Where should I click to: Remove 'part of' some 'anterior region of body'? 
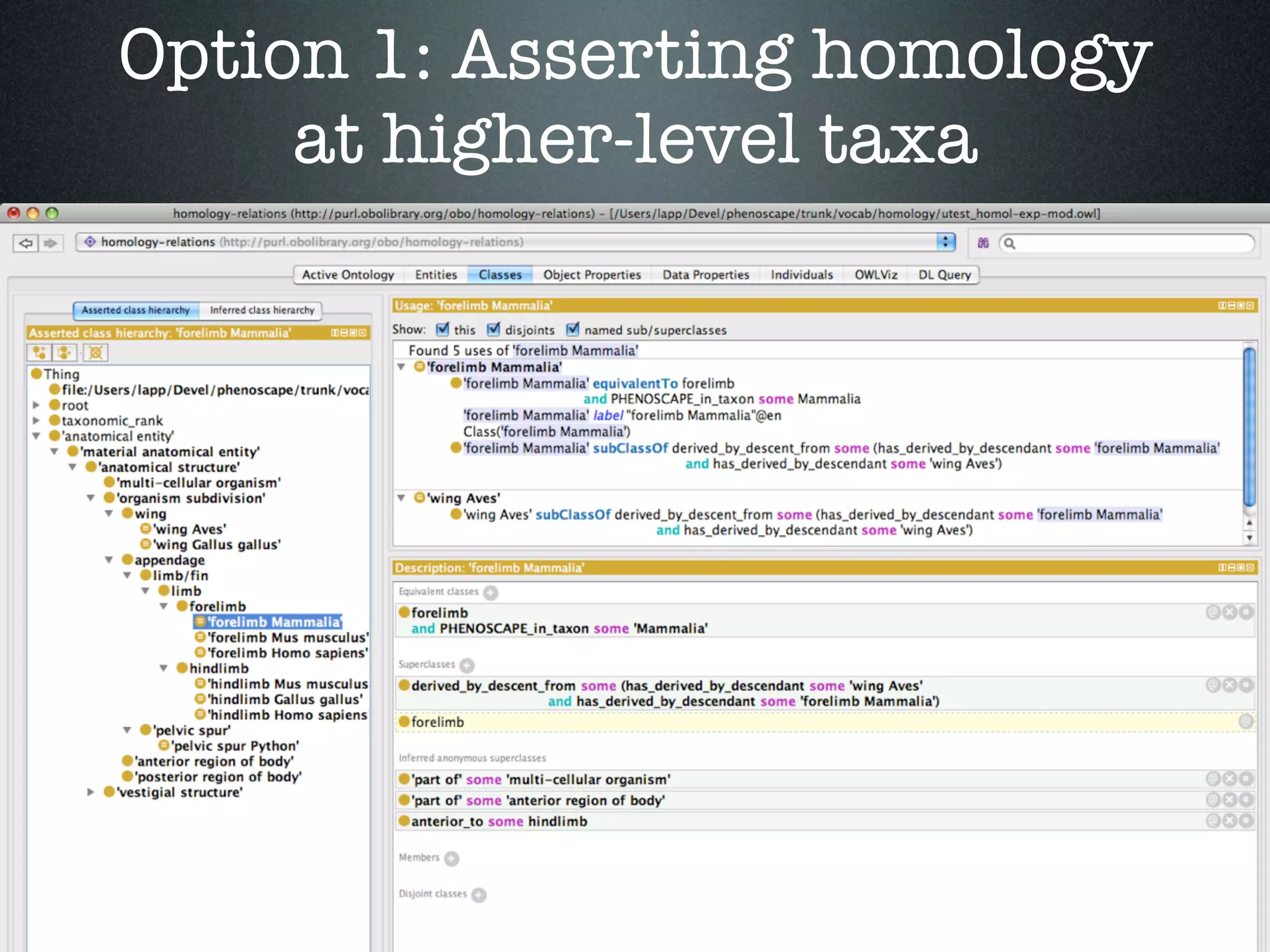pos(1230,800)
